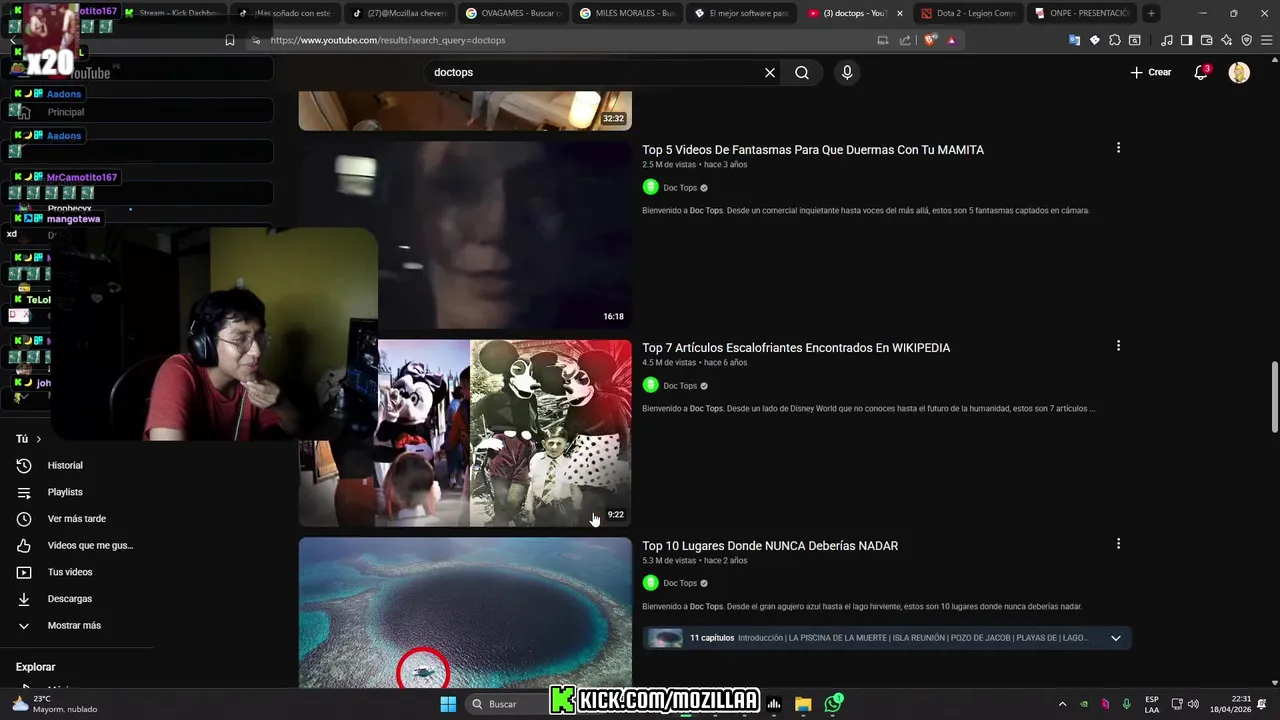
Task: Open the Windows Start menu
Action: (448, 704)
